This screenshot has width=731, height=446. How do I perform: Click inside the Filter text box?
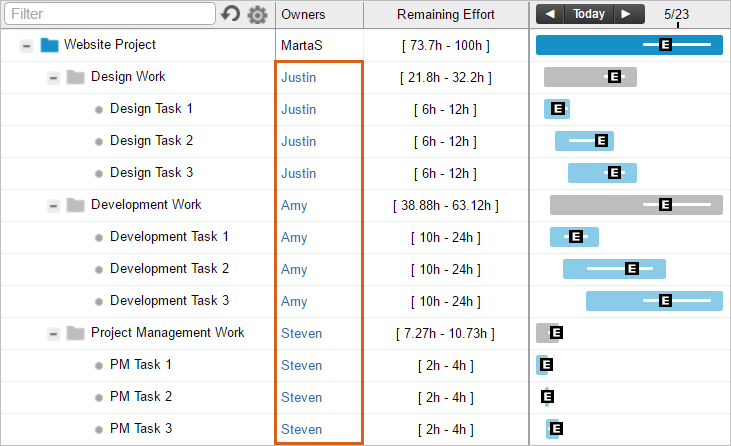click(x=110, y=14)
